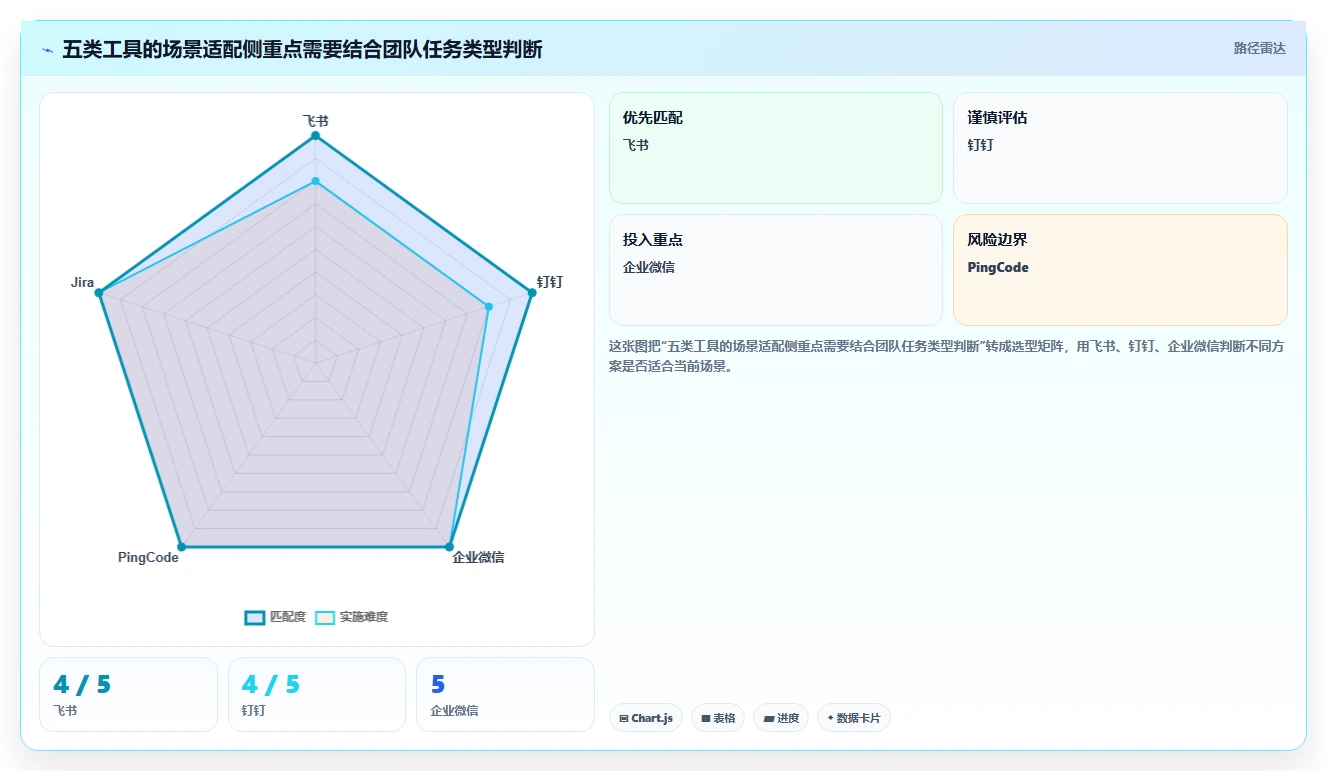The height and width of the screenshot is (771, 1327).
Task: Click the 企业微信 radar axis label
Action: [x=478, y=557]
